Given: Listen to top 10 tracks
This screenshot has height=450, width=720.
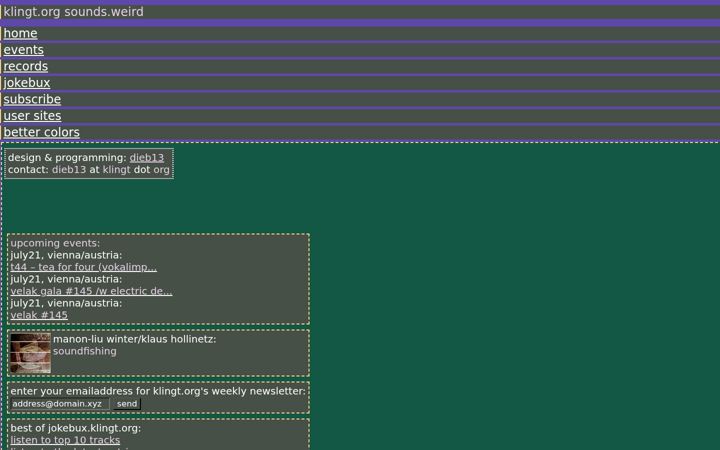Looking at the screenshot, I should pos(65,440).
